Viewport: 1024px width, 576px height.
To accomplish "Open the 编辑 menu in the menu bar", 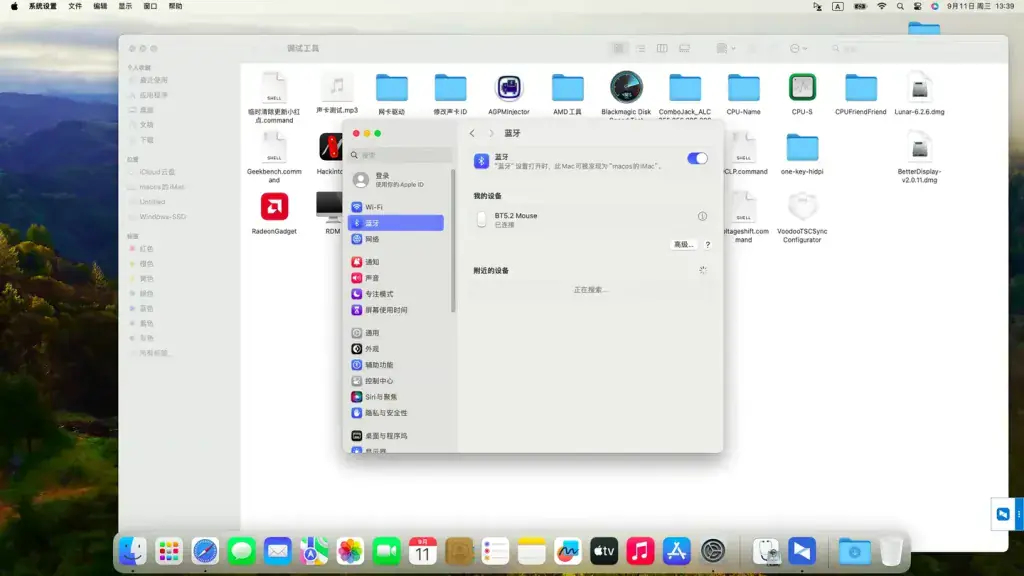I will [100, 7].
